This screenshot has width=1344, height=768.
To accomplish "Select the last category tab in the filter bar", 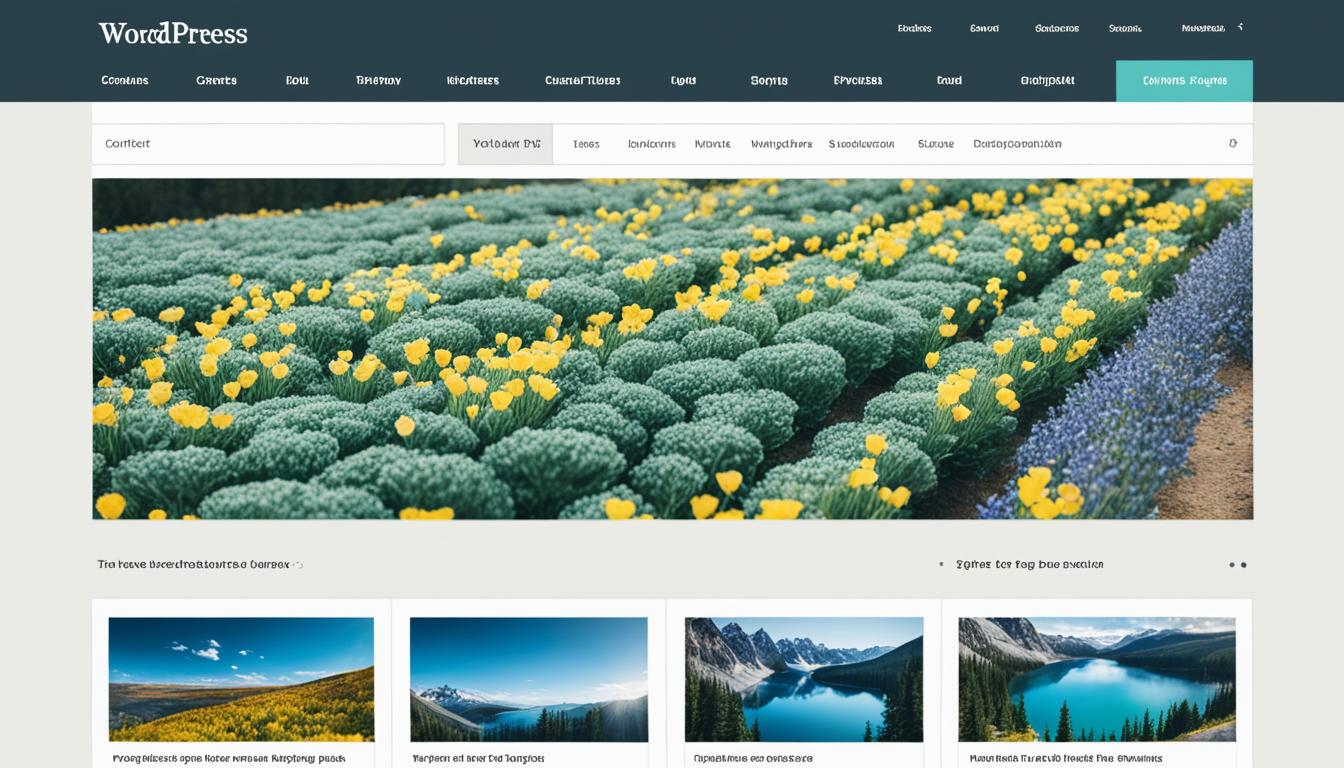I will (x=1018, y=143).
